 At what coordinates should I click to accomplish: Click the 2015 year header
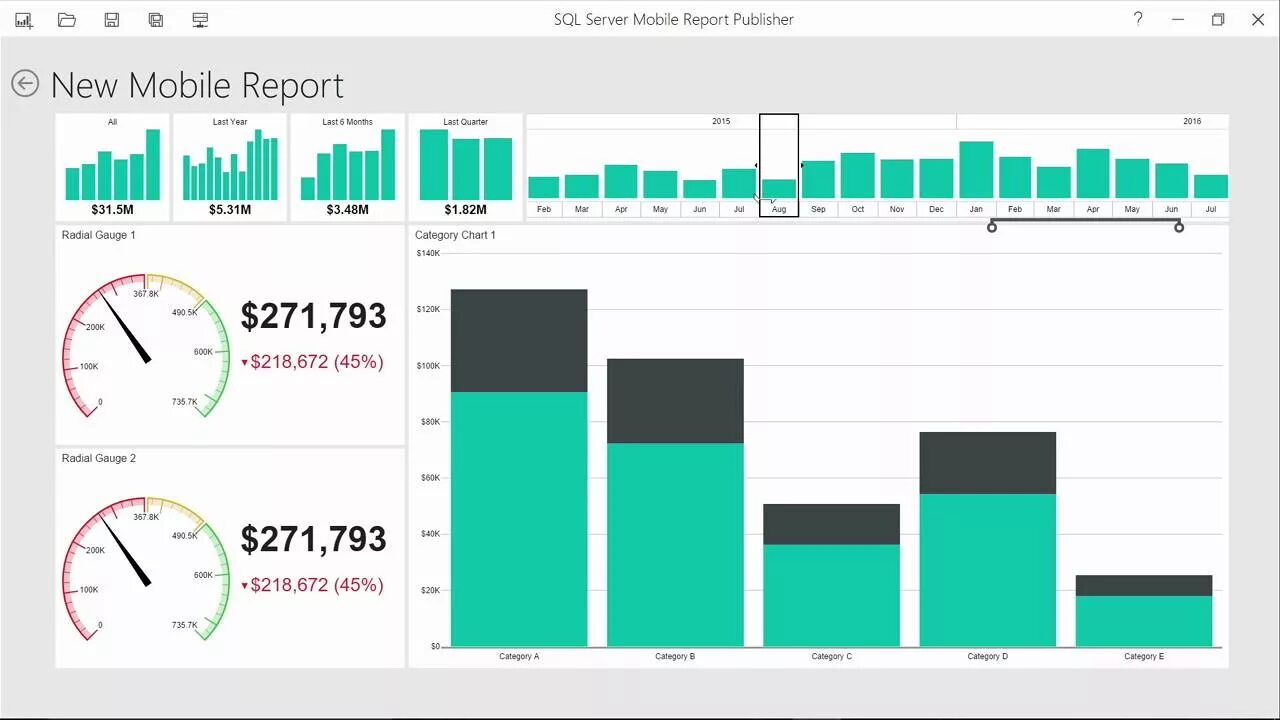[x=721, y=121]
